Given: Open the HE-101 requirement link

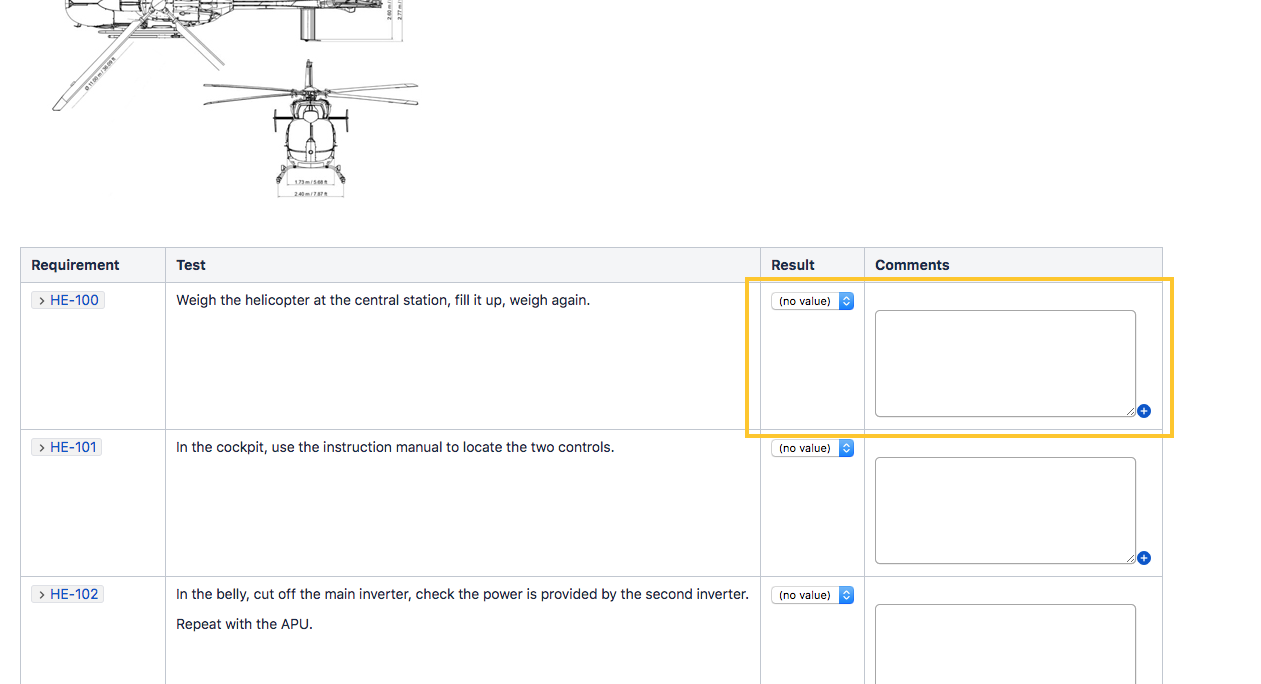Looking at the screenshot, I should click(x=74, y=447).
